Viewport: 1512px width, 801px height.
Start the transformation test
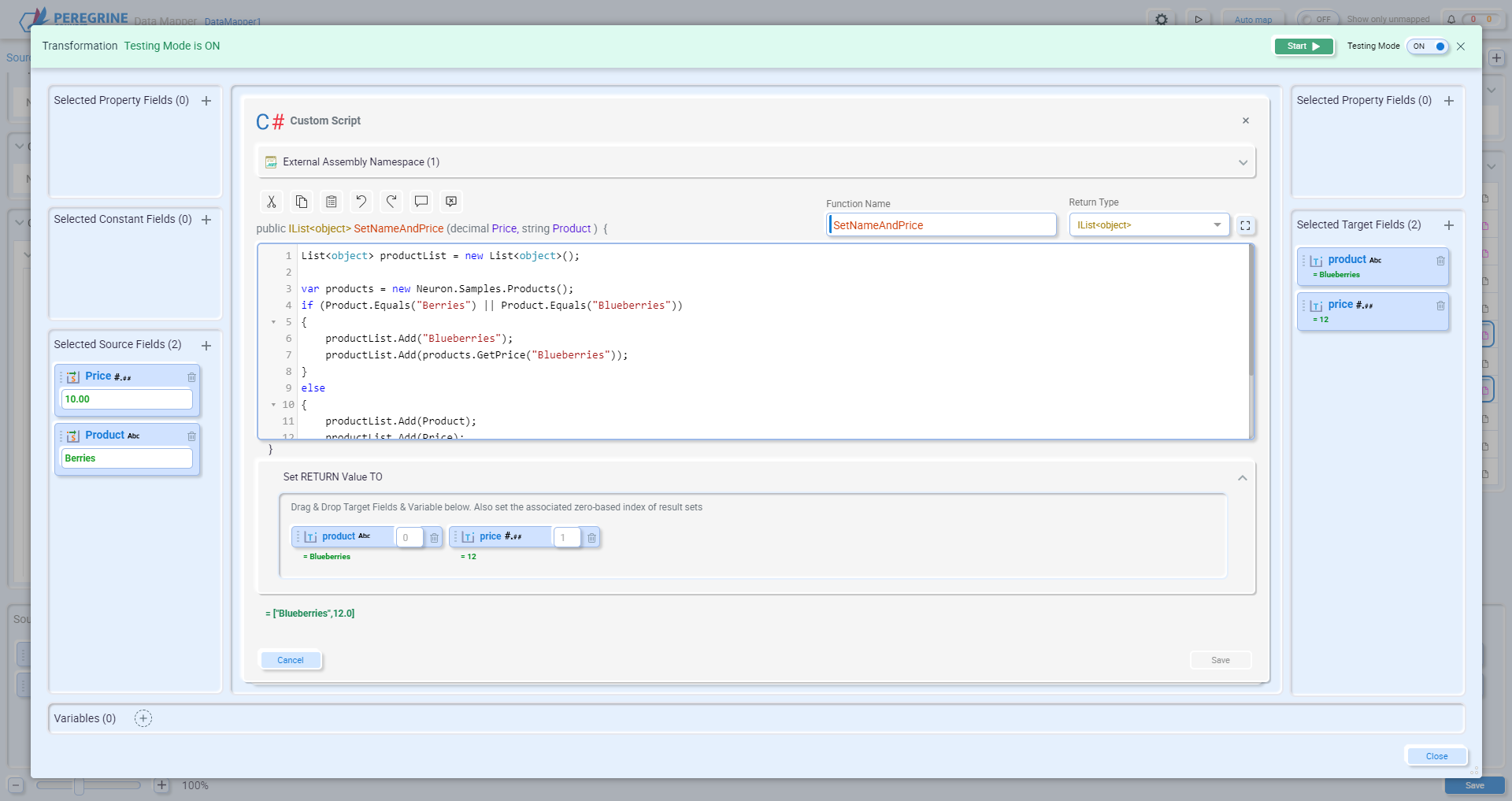[x=1303, y=46]
